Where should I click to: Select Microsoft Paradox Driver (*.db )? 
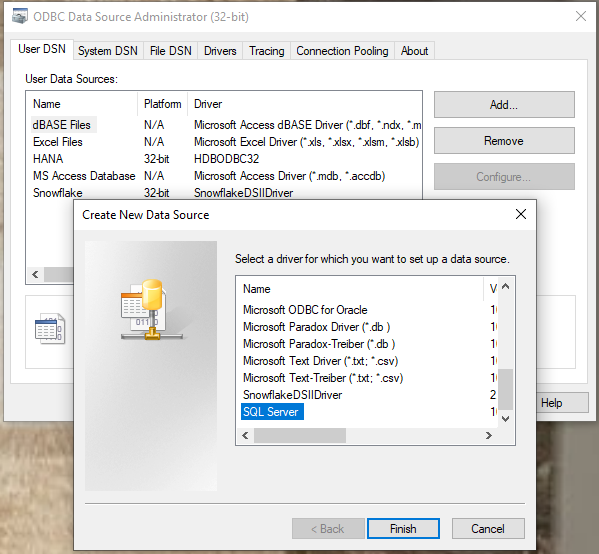click(x=316, y=327)
